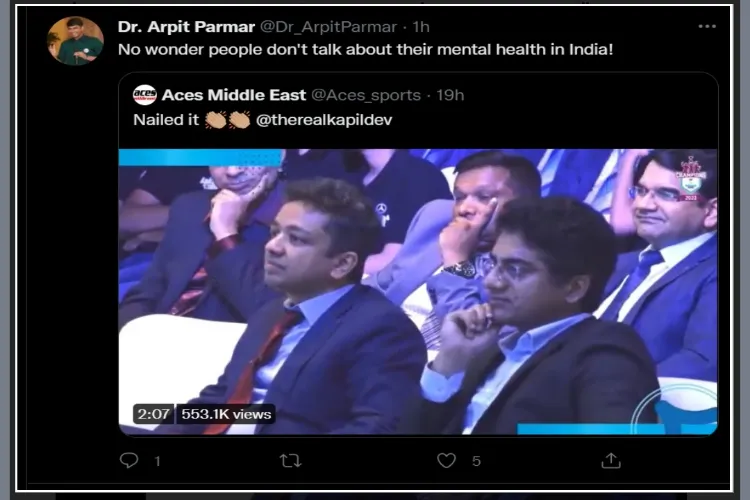Image resolution: width=750 pixels, height=500 pixels.
Task: Click the Dr. Arpit Parmar display name
Action: pyautogui.click(x=186, y=27)
